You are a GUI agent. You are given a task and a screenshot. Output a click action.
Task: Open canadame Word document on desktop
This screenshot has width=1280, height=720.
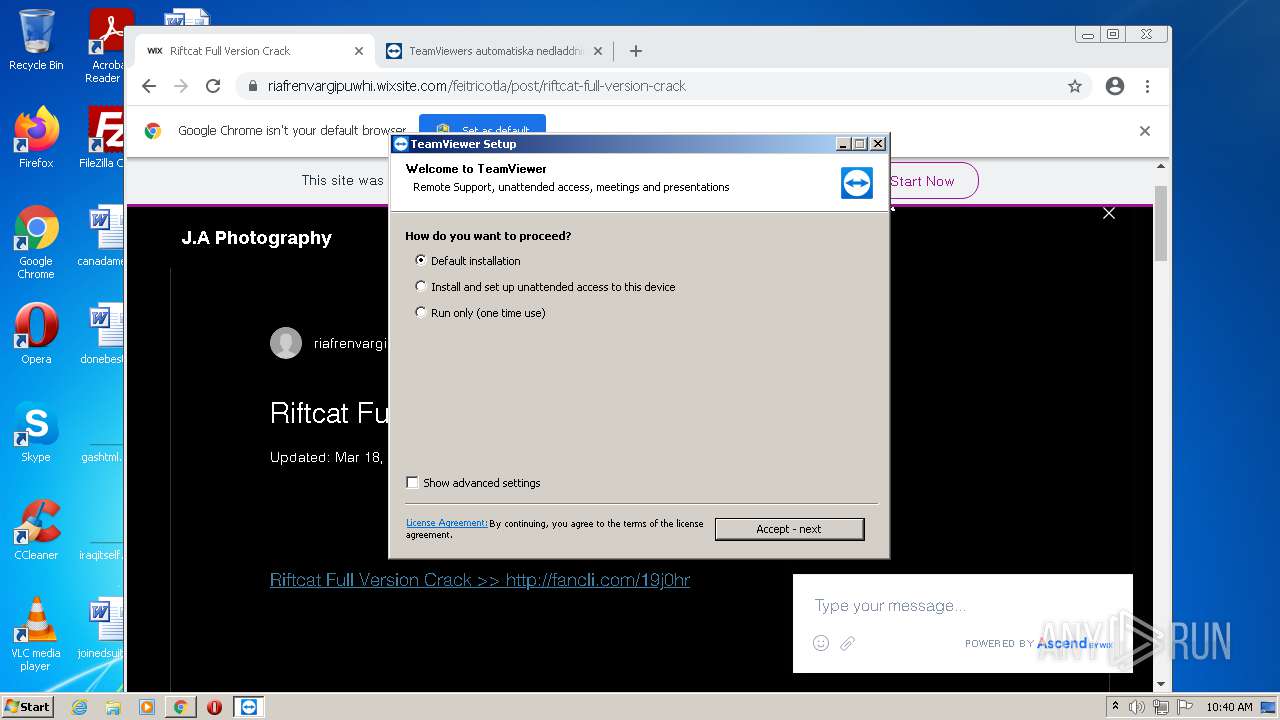[101, 237]
